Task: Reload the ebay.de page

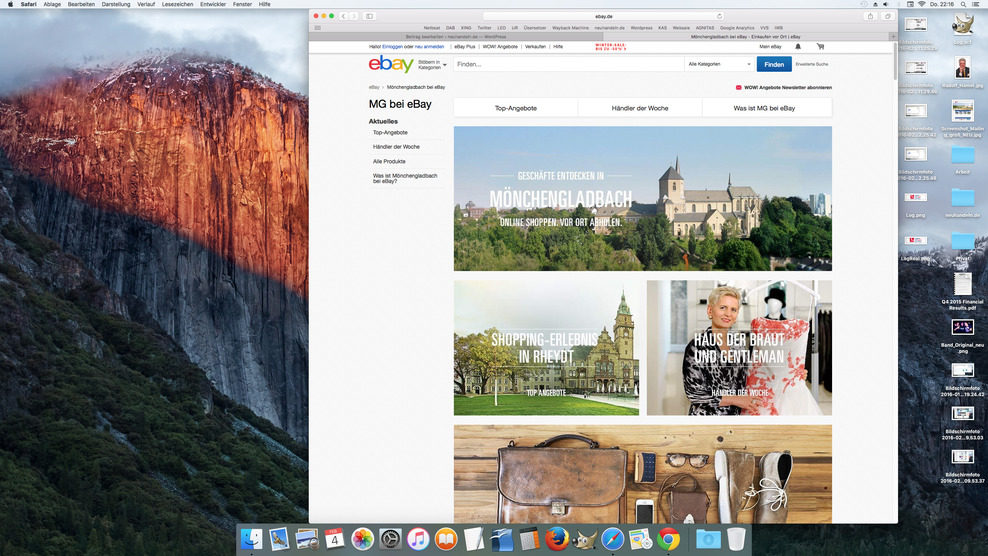Action: pyautogui.click(x=719, y=16)
